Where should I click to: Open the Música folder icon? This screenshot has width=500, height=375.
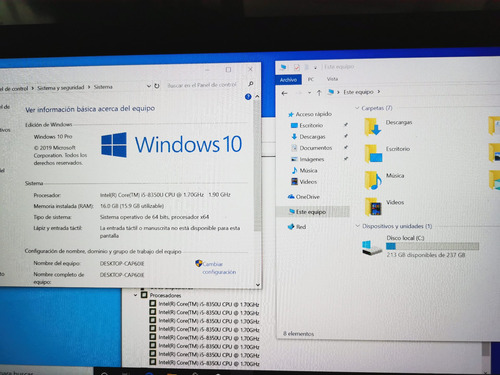pos(373,180)
